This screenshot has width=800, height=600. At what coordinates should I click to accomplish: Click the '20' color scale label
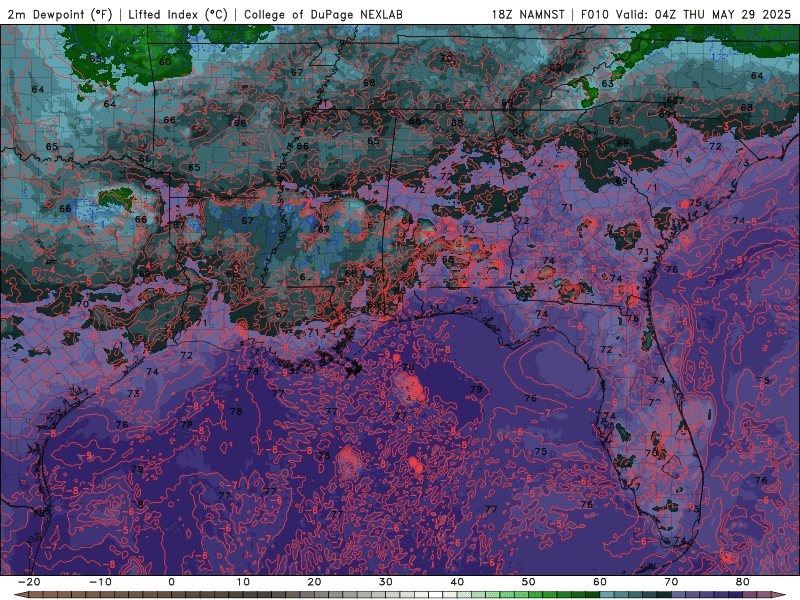tap(314, 582)
